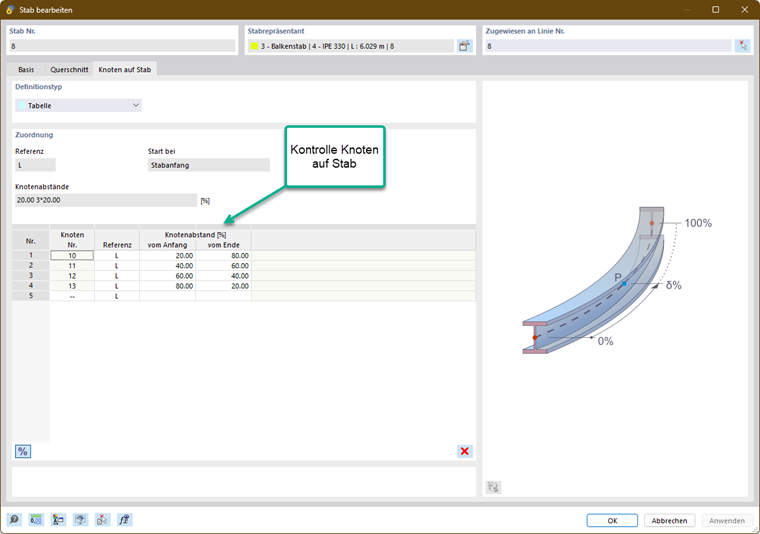The image size is (760, 534).
Task: Click the preview switch icon below beam graphic
Action: (493, 487)
